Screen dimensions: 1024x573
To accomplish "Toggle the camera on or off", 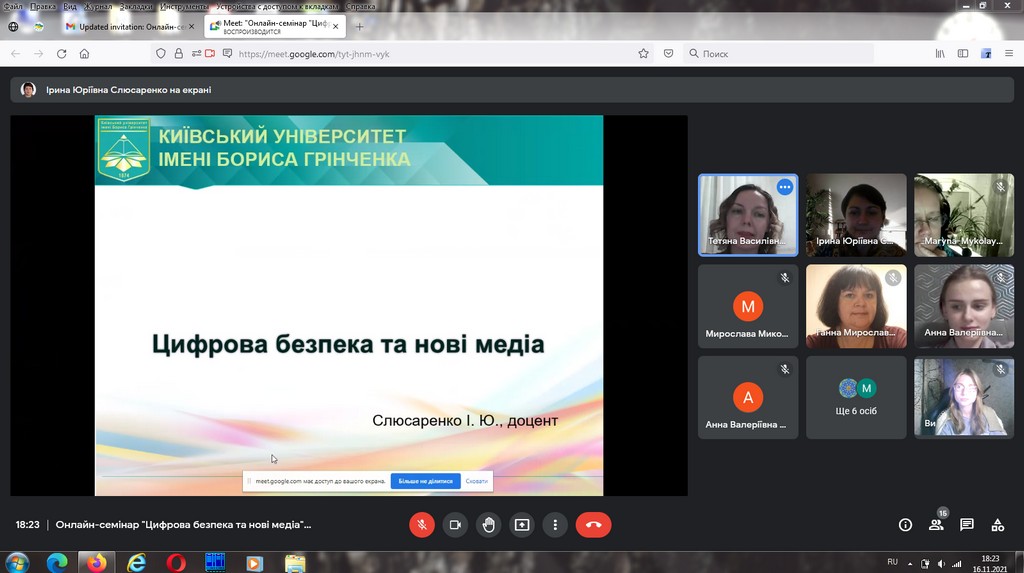I will coord(455,525).
